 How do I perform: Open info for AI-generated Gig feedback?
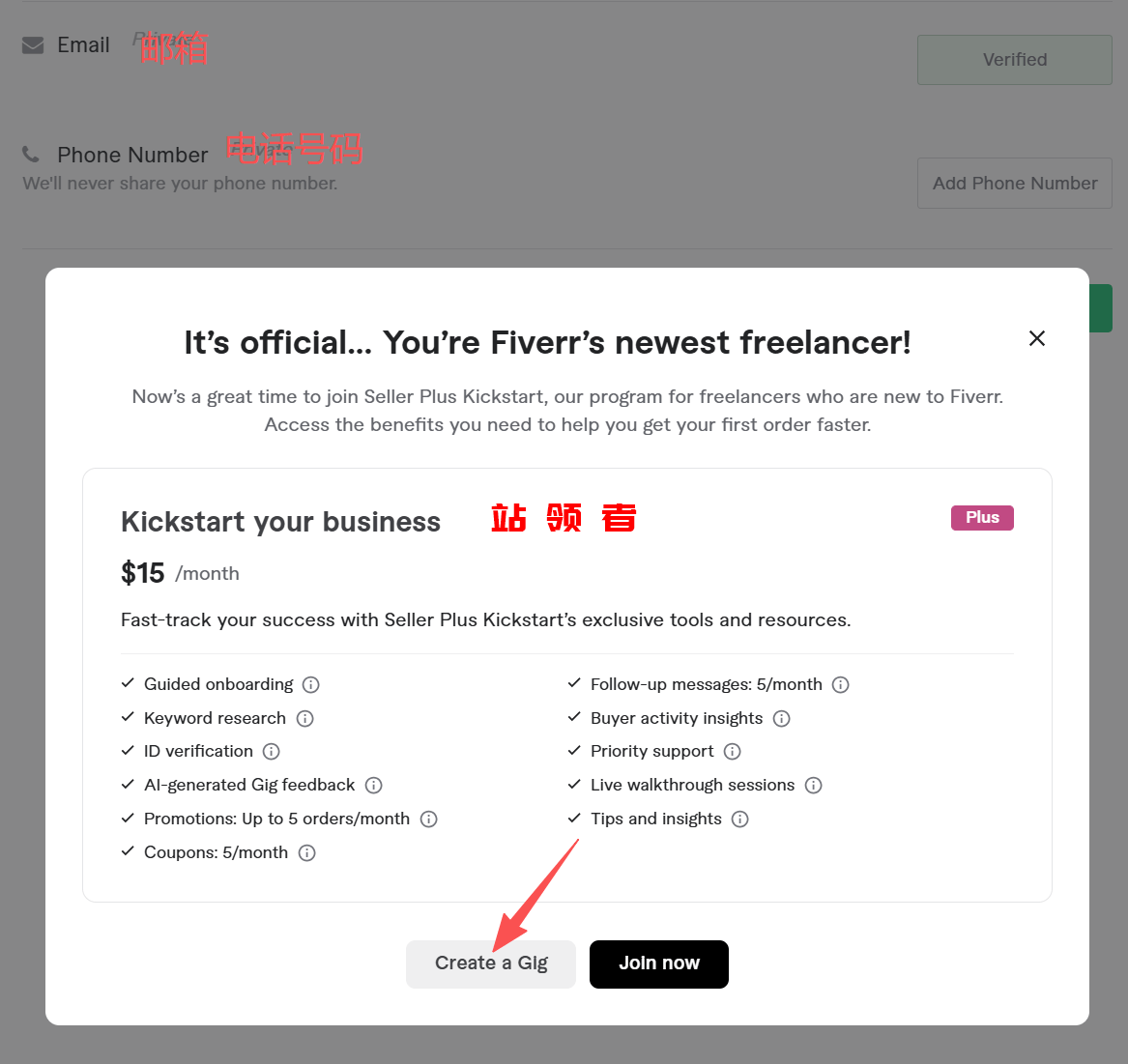tap(374, 786)
